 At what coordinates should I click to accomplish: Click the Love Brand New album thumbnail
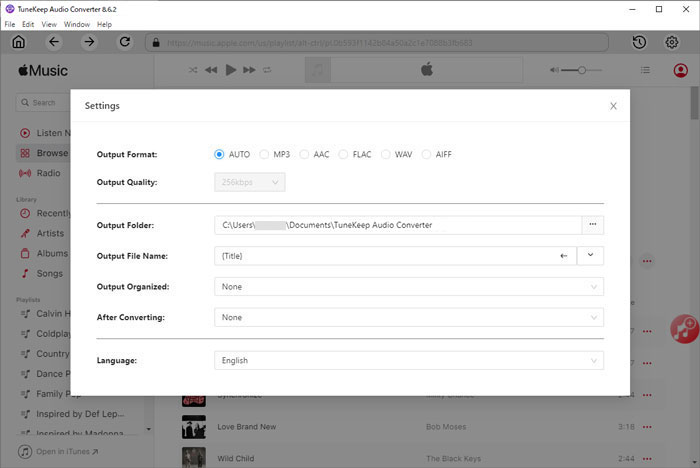pos(194,427)
